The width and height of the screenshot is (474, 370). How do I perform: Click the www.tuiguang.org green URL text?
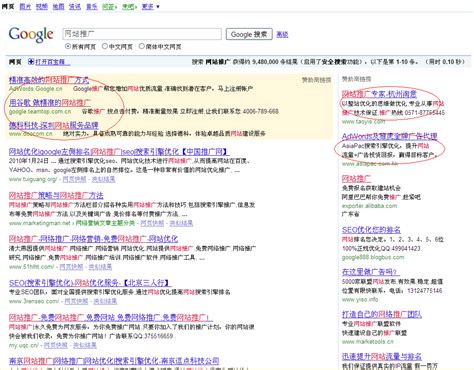click(33, 179)
